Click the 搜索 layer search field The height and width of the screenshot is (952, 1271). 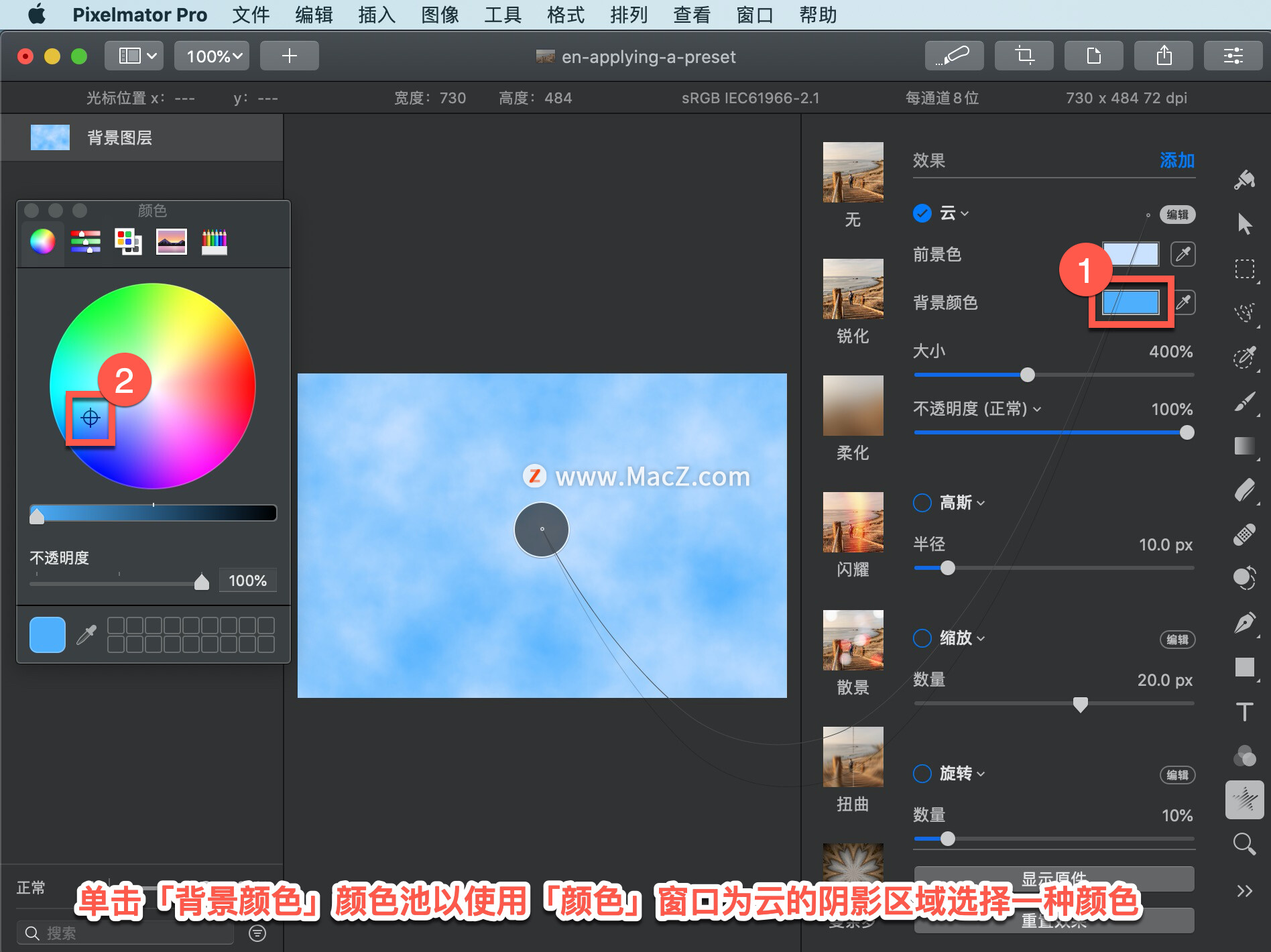[x=125, y=933]
